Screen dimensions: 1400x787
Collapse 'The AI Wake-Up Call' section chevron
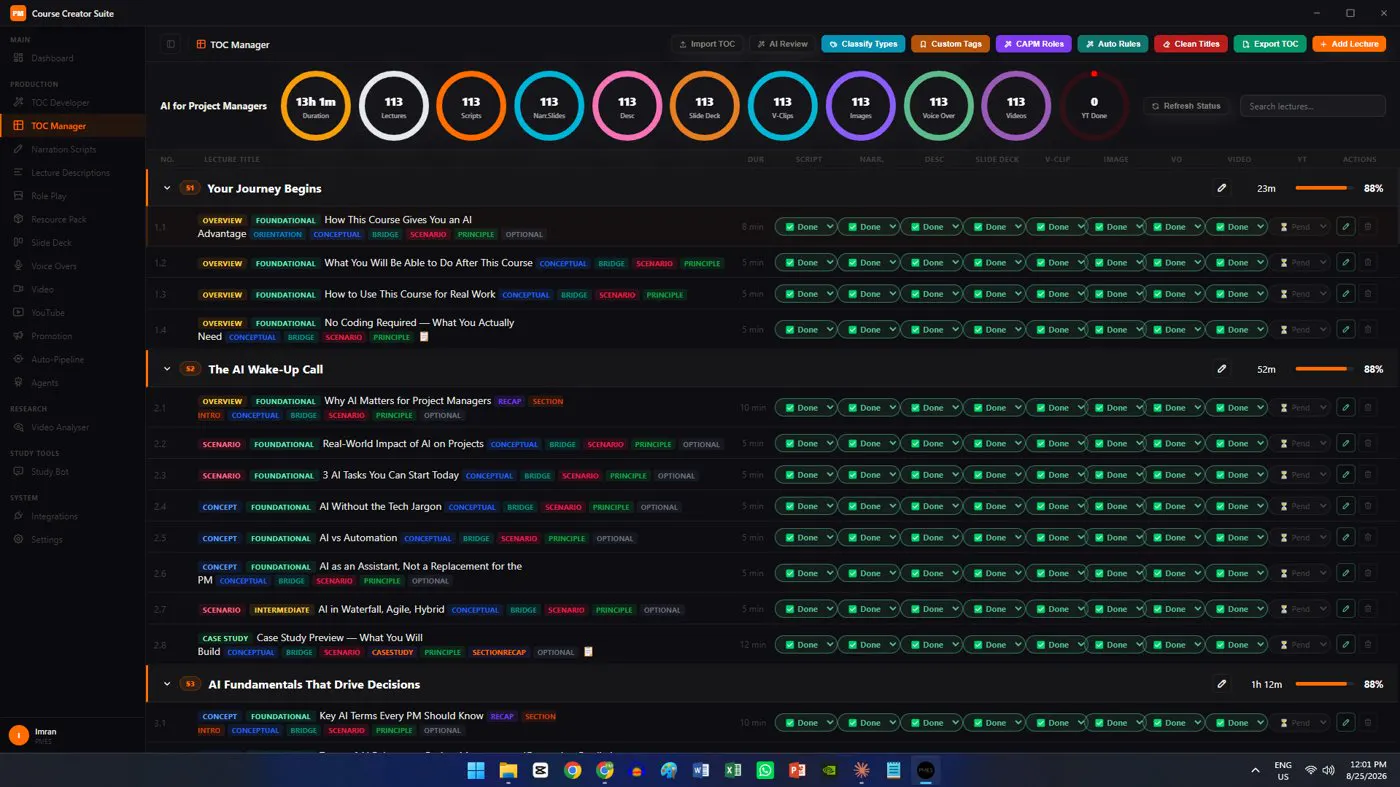[167, 369]
